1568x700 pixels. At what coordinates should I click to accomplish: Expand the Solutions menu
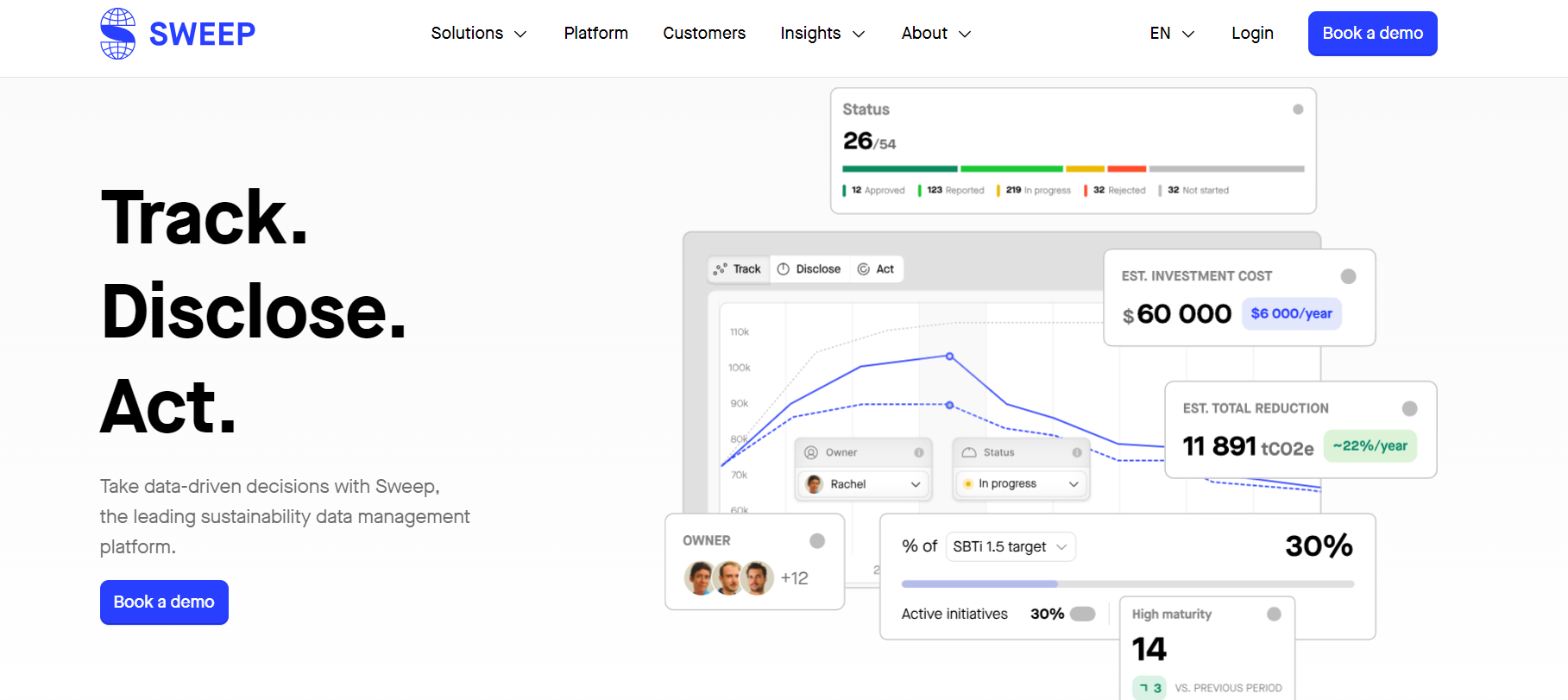point(479,34)
